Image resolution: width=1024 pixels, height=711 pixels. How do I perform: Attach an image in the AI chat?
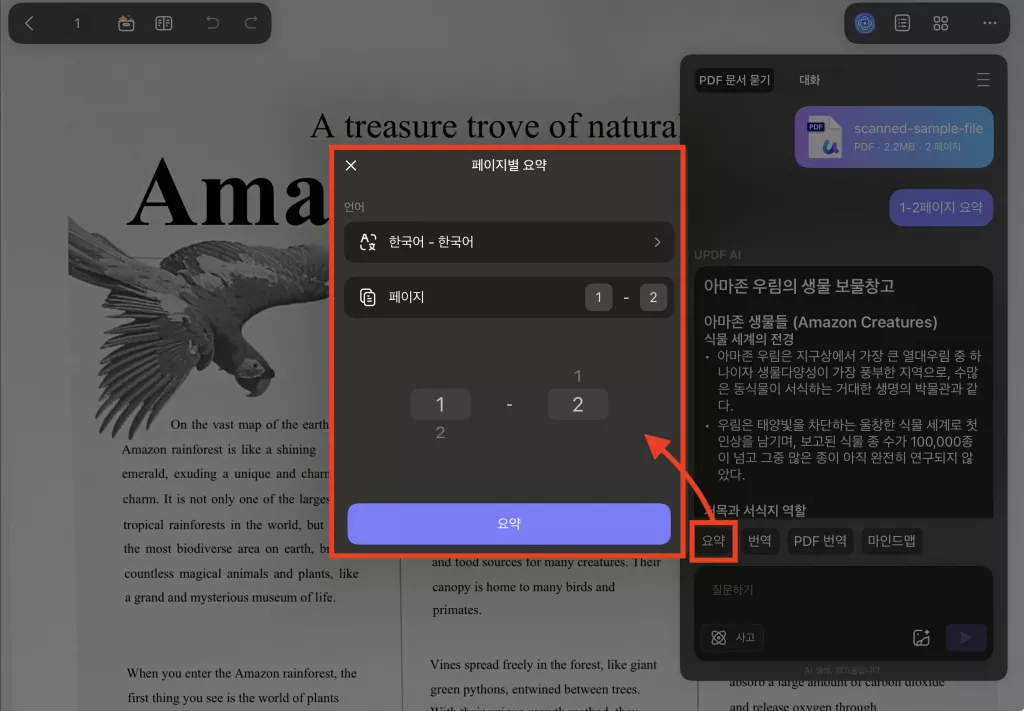point(921,637)
